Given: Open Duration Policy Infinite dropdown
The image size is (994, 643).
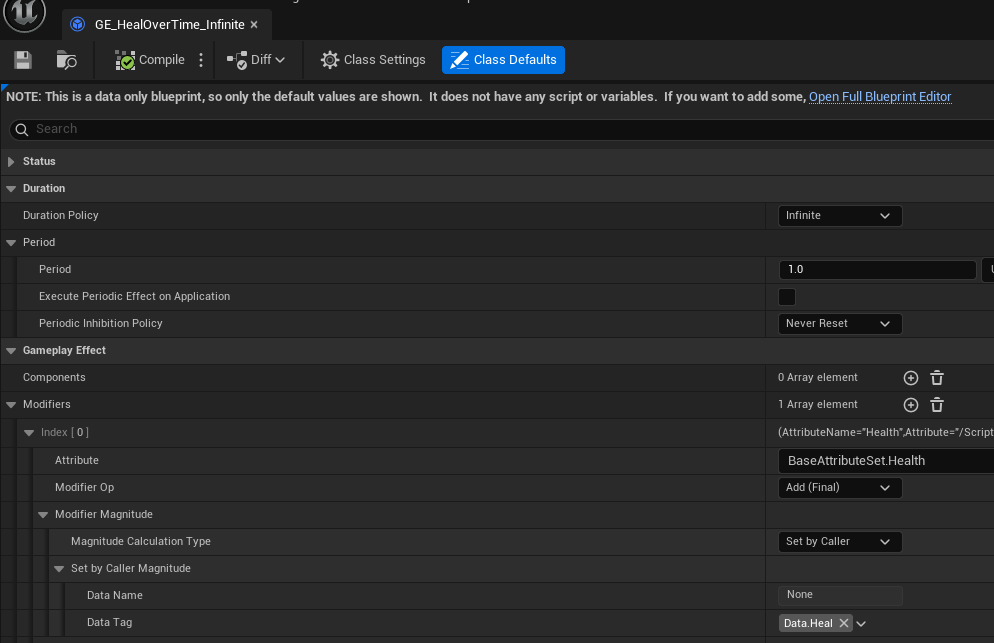Looking at the screenshot, I should point(839,216).
